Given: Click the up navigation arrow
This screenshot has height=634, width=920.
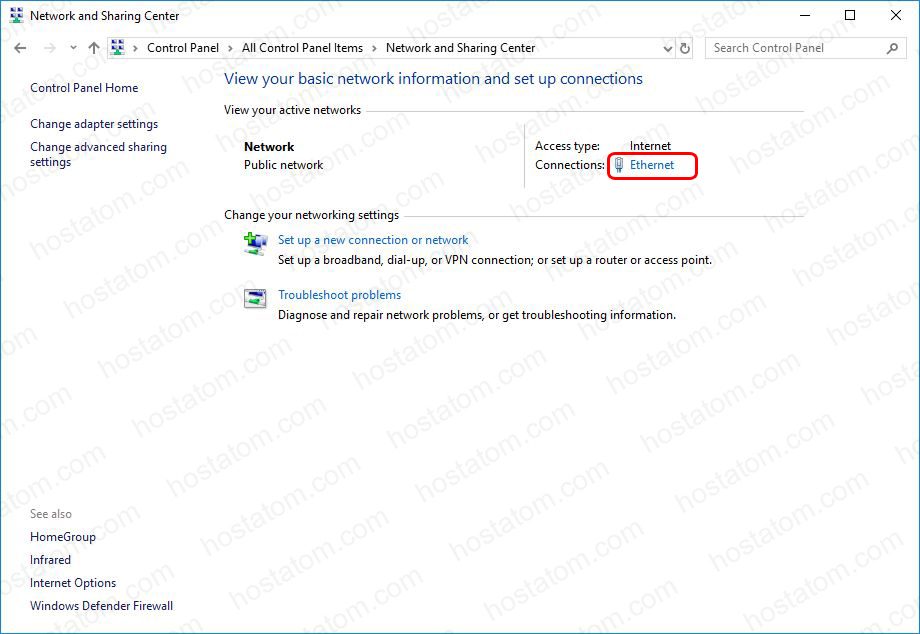Looking at the screenshot, I should coord(93,47).
